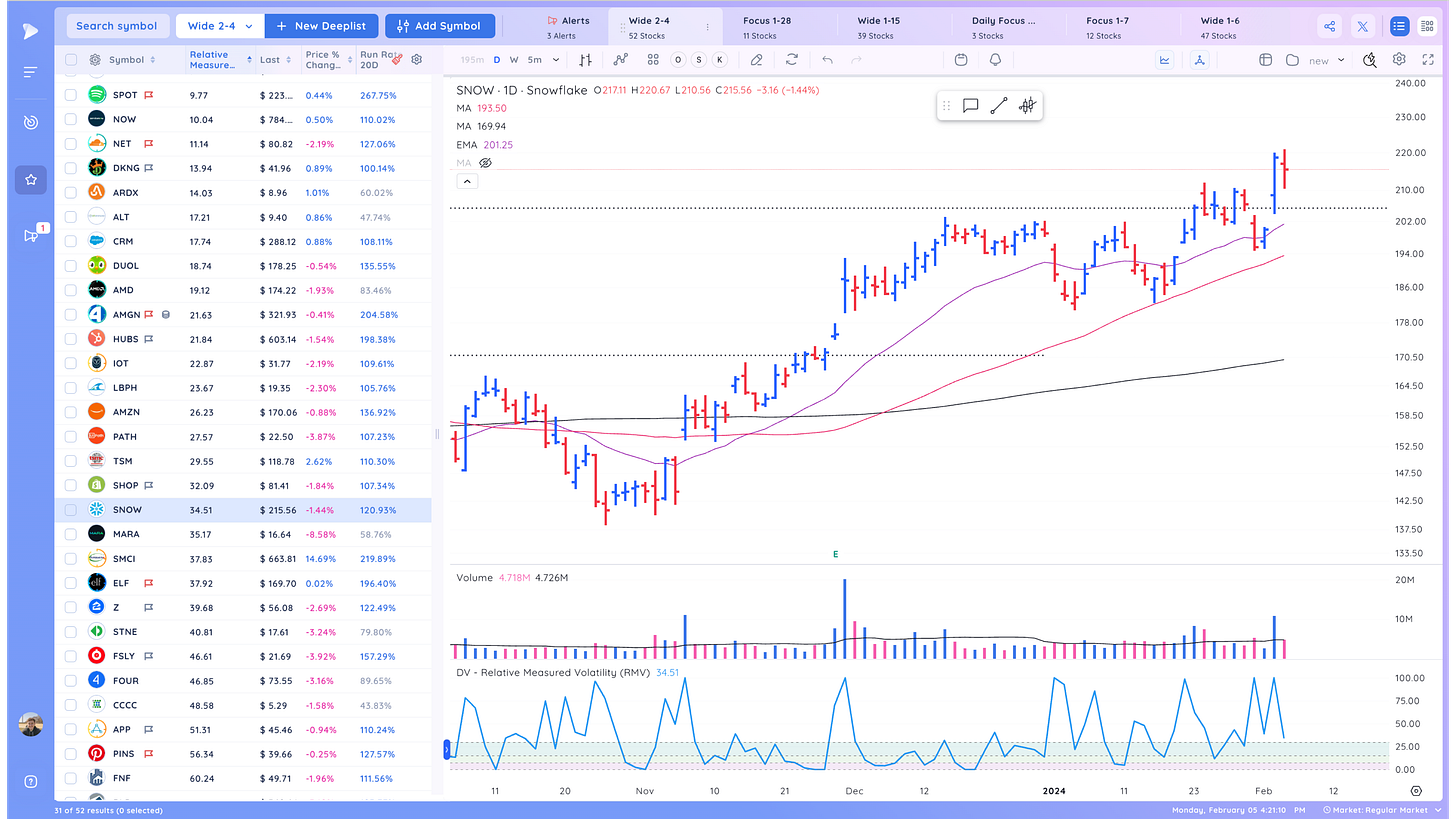Image resolution: width=1456 pixels, height=819 pixels.
Task: Open chart magnifier search icon
Action: [1370, 60]
